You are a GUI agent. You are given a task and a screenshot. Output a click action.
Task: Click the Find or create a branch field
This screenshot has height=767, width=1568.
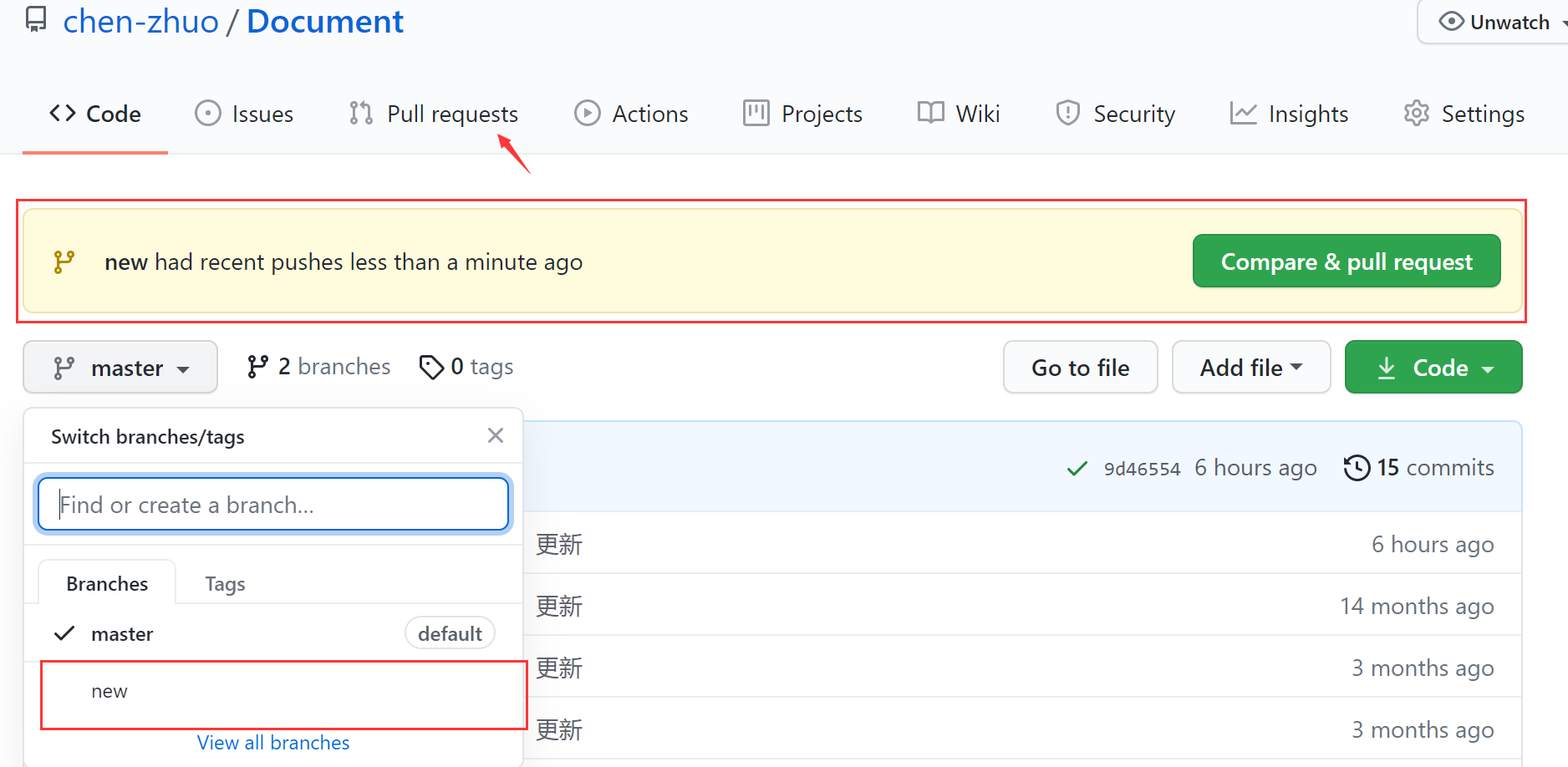click(x=273, y=505)
